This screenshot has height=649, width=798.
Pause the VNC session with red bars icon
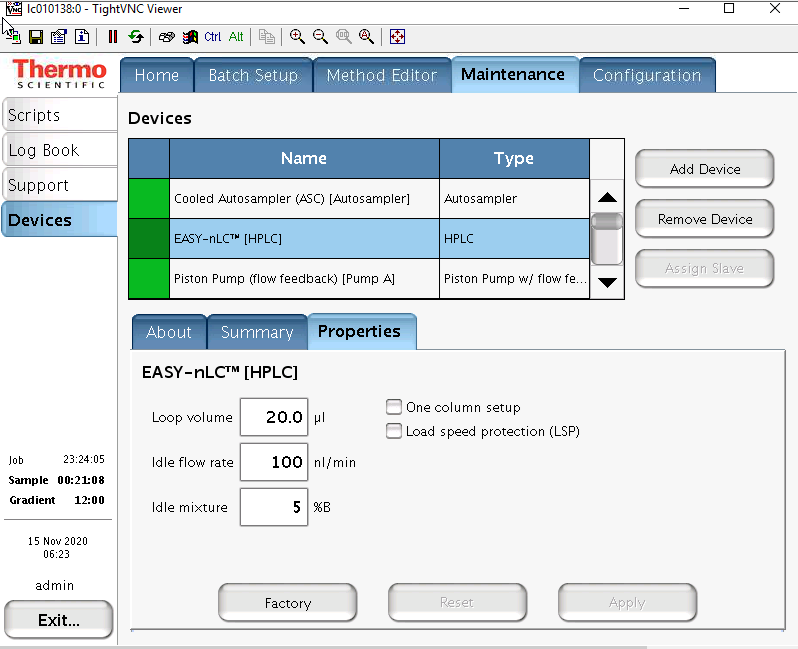tap(113, 37)
